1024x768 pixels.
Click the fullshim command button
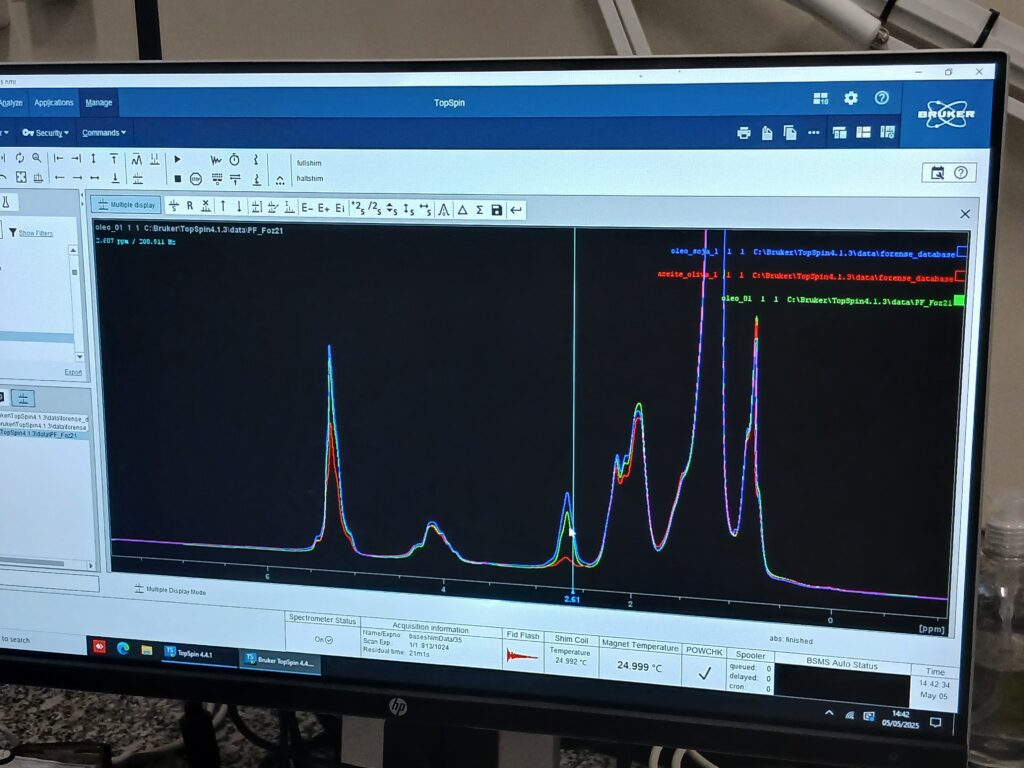click(309, 163)
